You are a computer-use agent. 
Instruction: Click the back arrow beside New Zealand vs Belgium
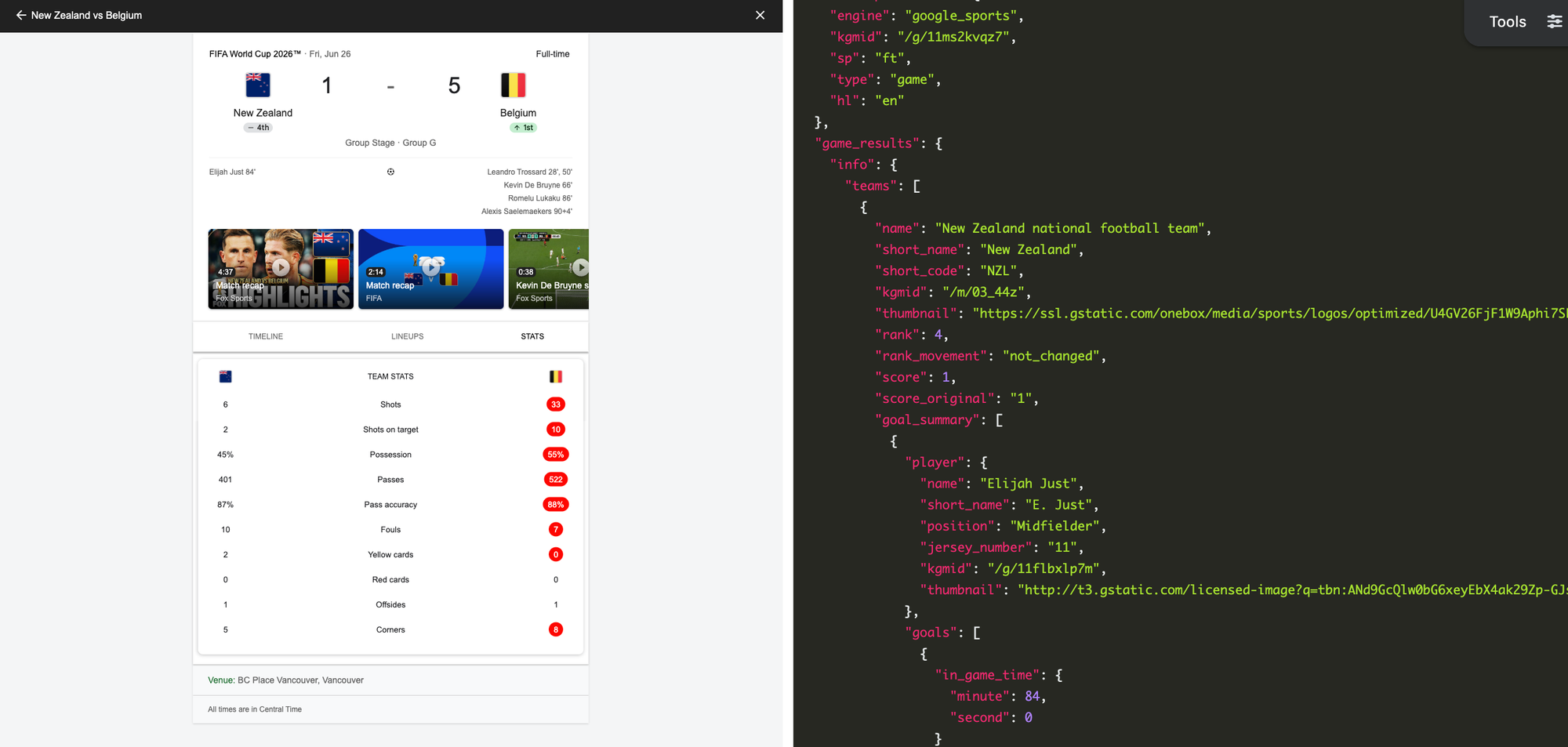(21, 15)
